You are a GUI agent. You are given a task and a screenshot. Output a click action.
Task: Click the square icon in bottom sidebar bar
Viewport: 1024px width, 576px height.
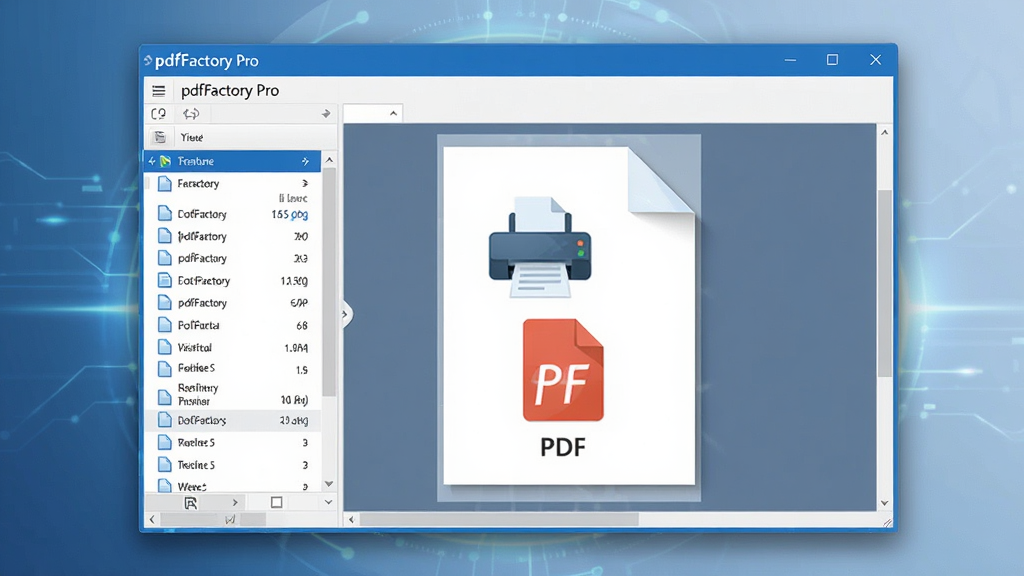[276, 502]
